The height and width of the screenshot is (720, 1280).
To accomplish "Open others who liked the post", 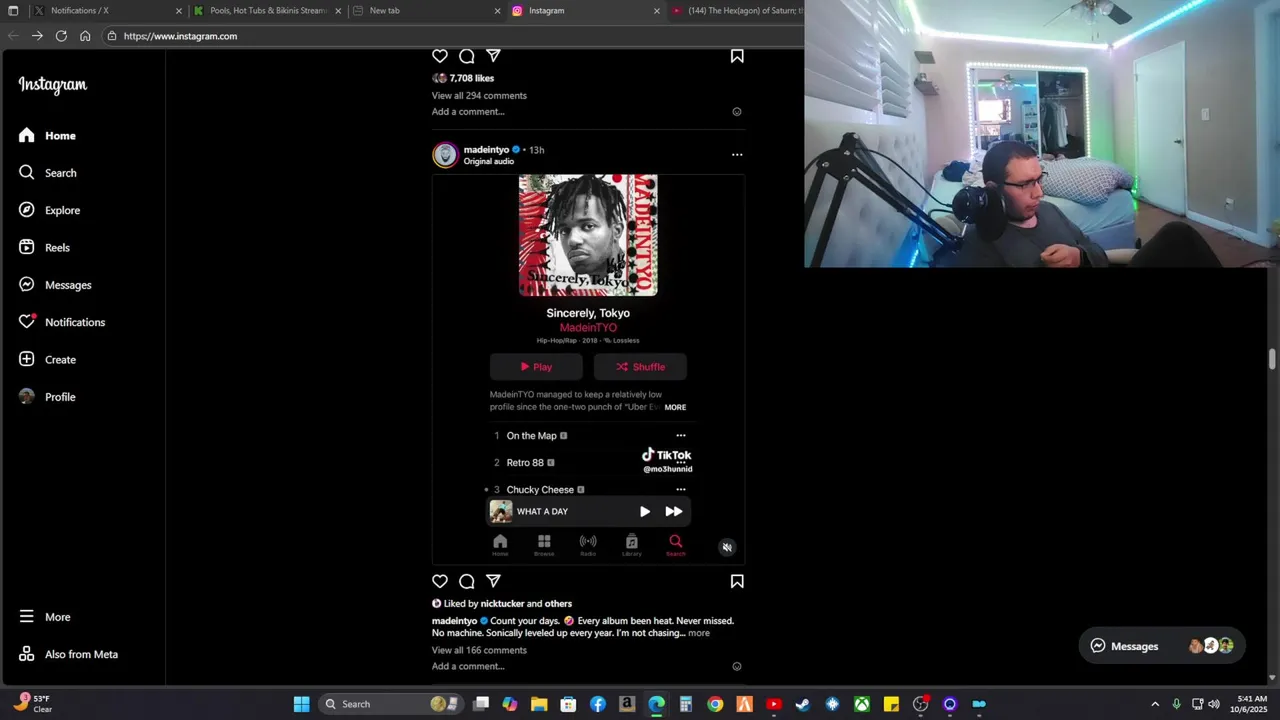I will pyautogui.click(x=558, y=604).
